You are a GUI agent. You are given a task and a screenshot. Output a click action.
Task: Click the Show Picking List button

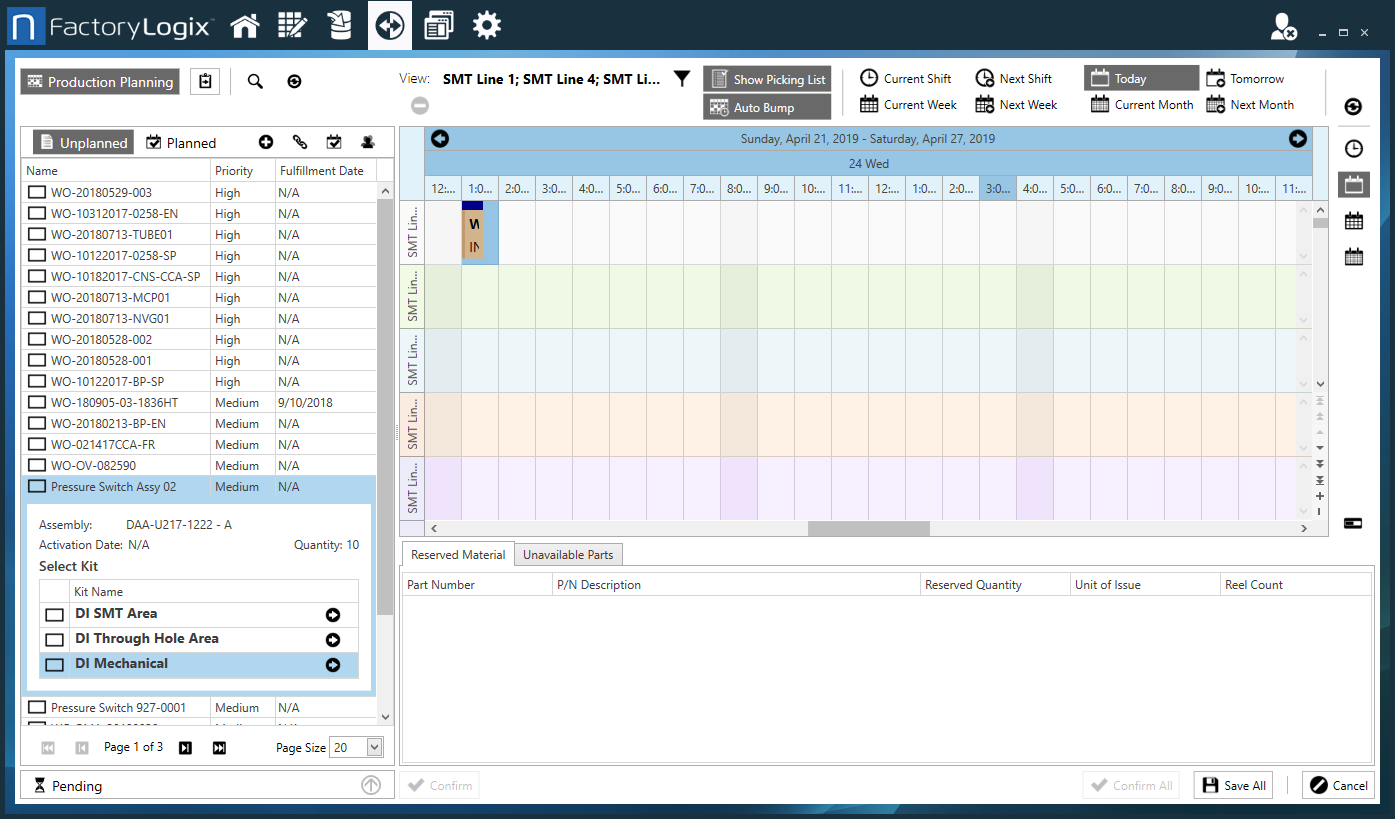pyautogui.click(x=767, y=78)
